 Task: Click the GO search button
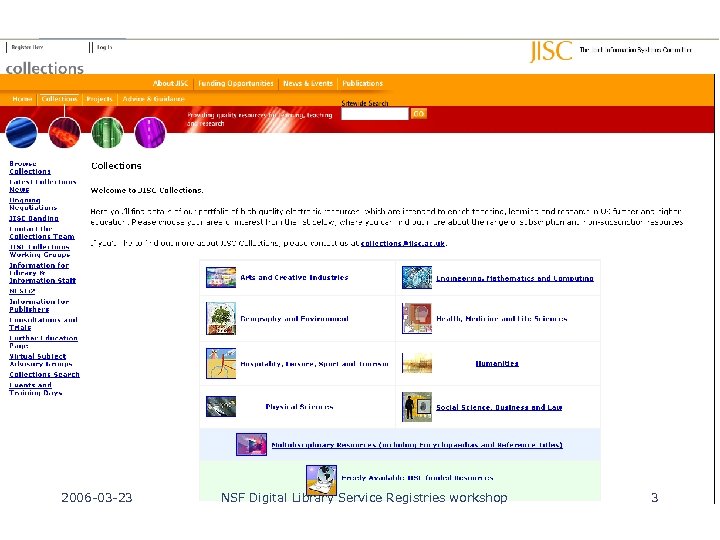[x=419, y=113]
